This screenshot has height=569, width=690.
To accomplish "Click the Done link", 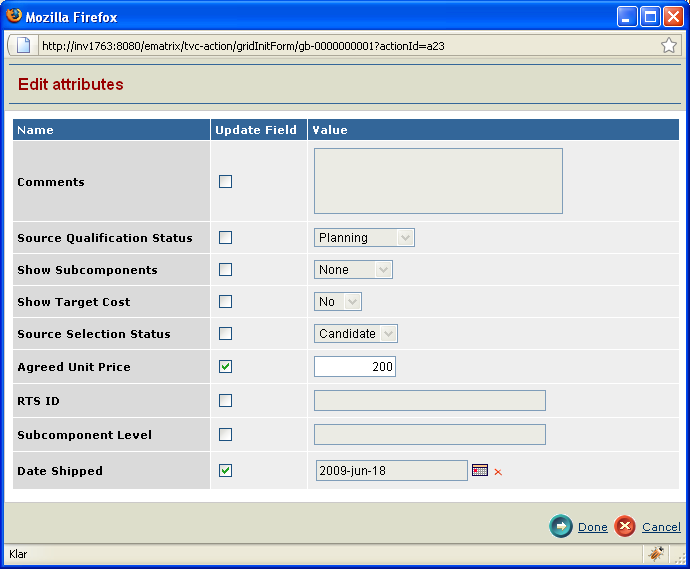I will coord(592,527).
